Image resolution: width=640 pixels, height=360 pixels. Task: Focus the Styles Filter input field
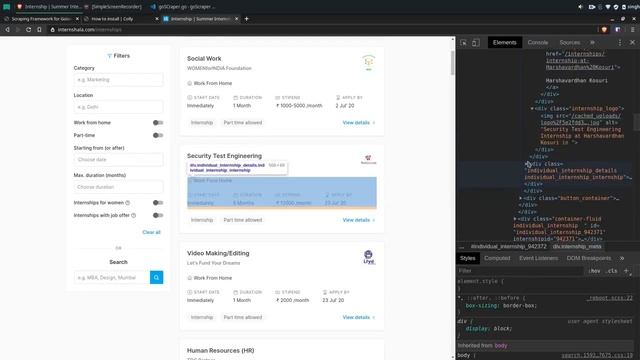(520, 271)
